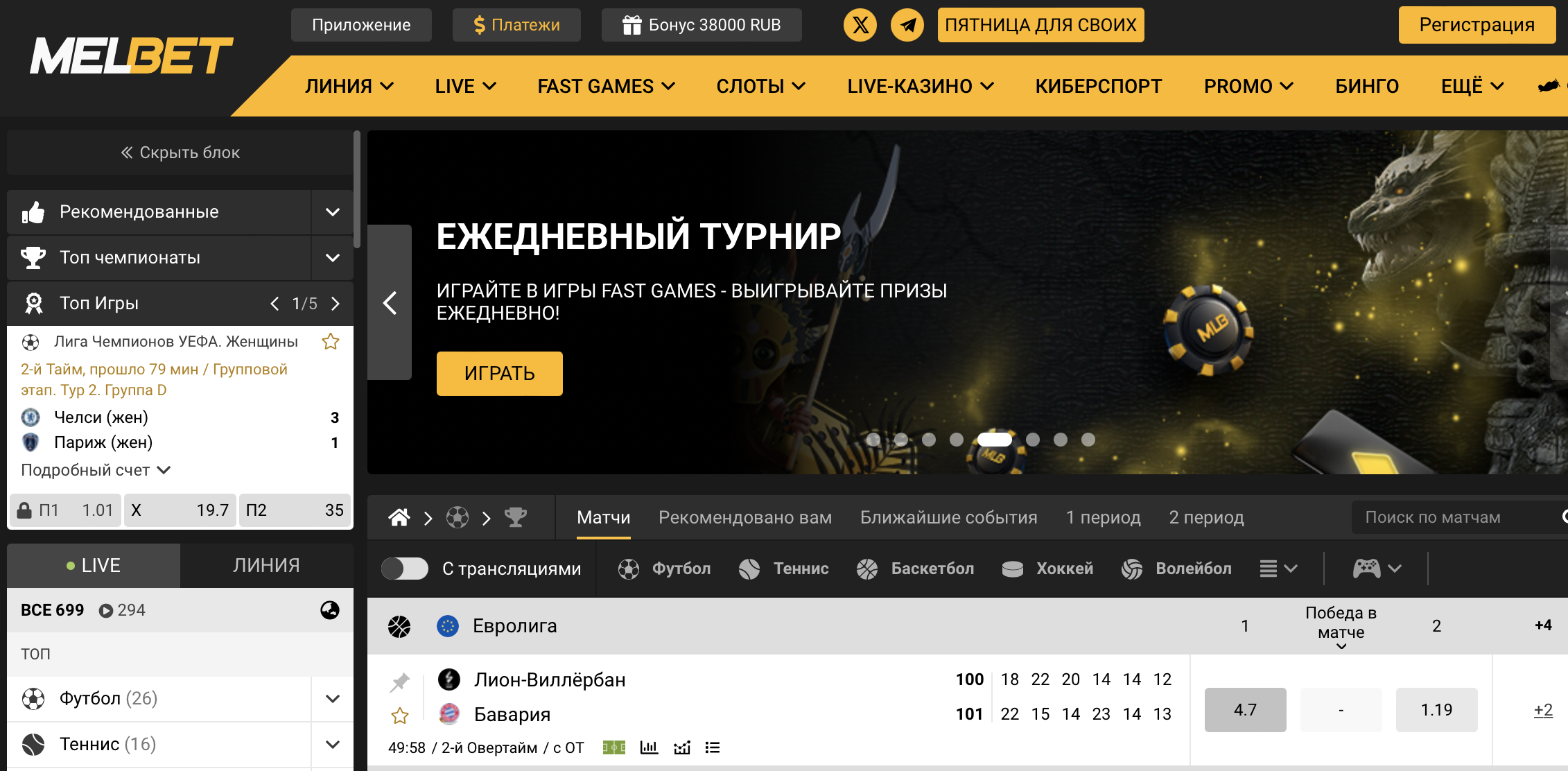Open the globe icon next to ВСЕ 699
The height and width of the screenshot is (771, 1568).
330,610
